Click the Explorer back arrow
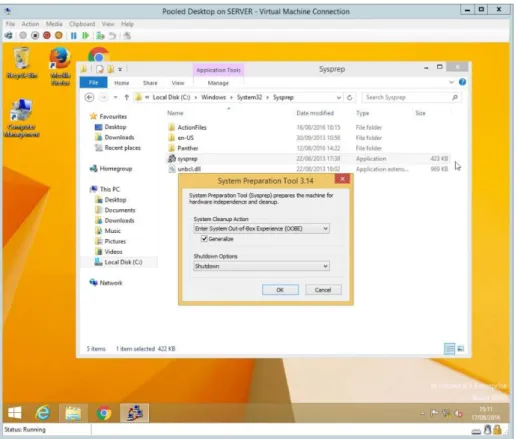This screenshot has width=518, height=439. coord(89,97)
